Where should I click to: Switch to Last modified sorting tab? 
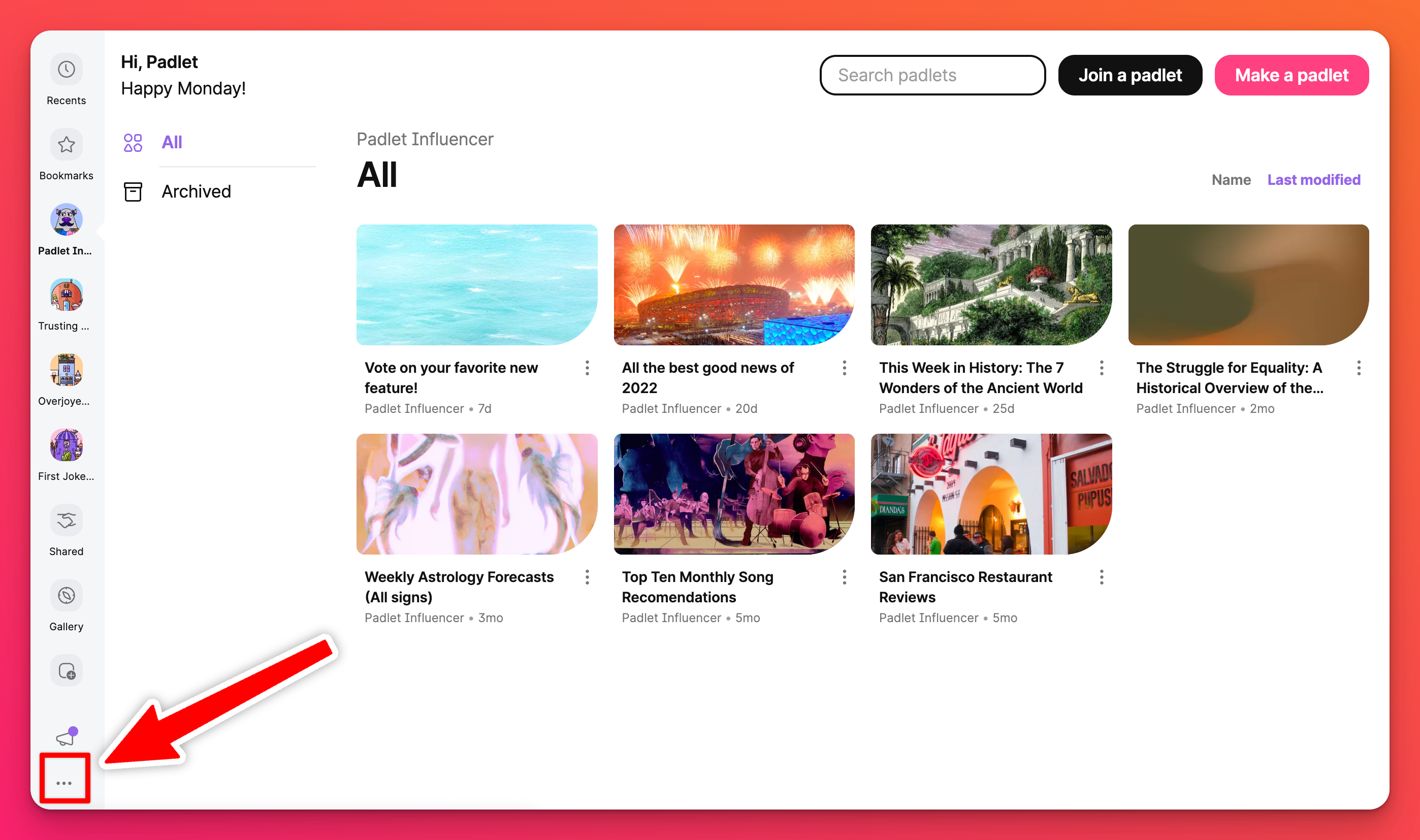coord(1314,180)
